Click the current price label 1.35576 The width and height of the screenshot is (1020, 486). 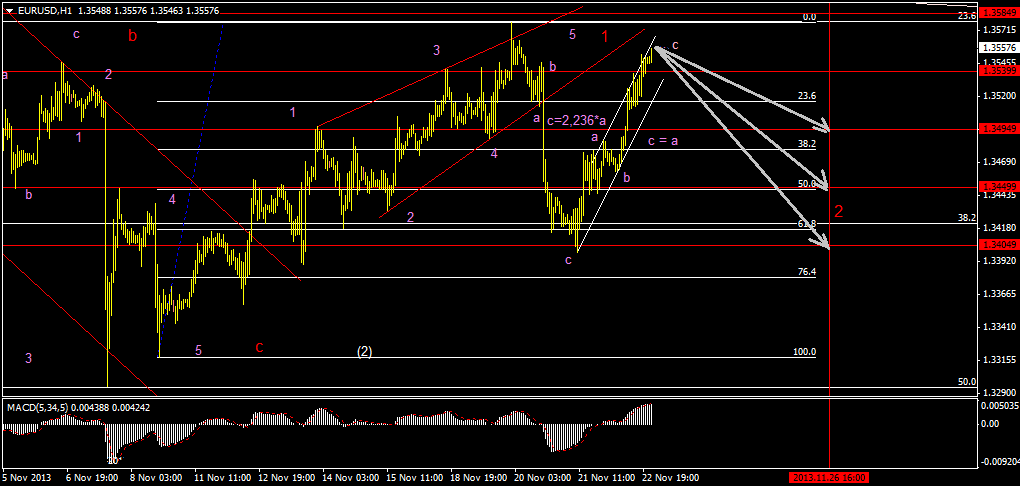(999, 47)
